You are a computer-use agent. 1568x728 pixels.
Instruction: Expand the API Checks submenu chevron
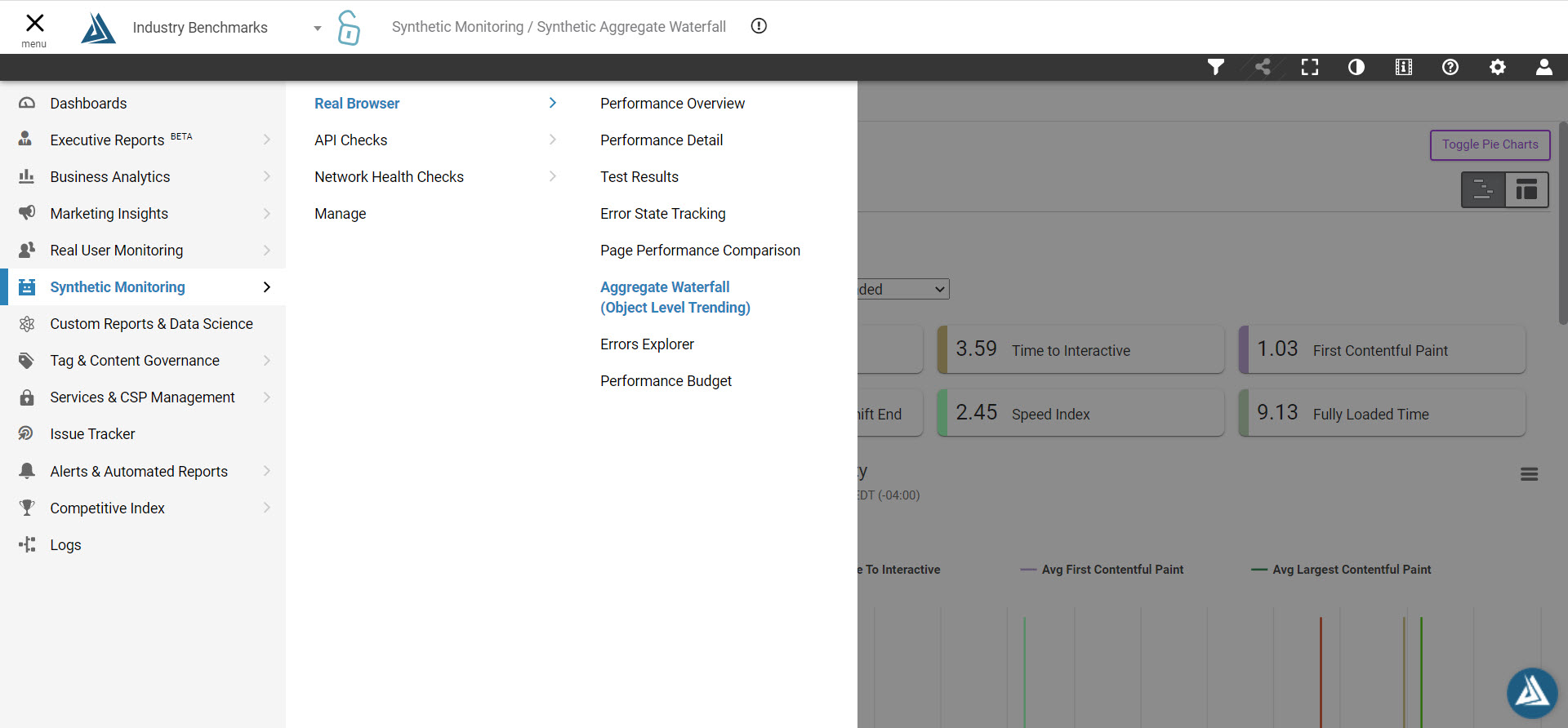(x=553, y=140)
